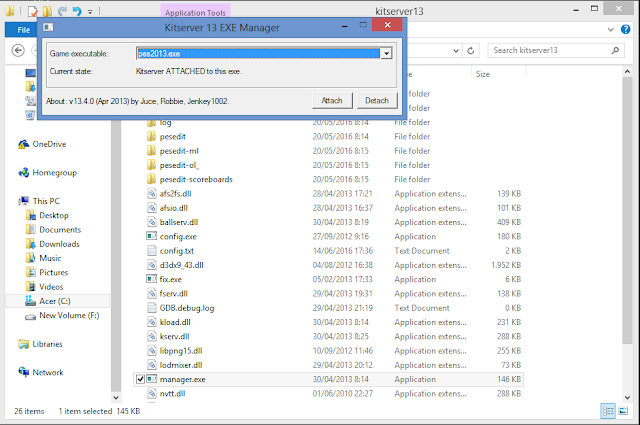Select the config.txt document icon
The width and height of the screenshot is (640, 425).
coord(152,251)
